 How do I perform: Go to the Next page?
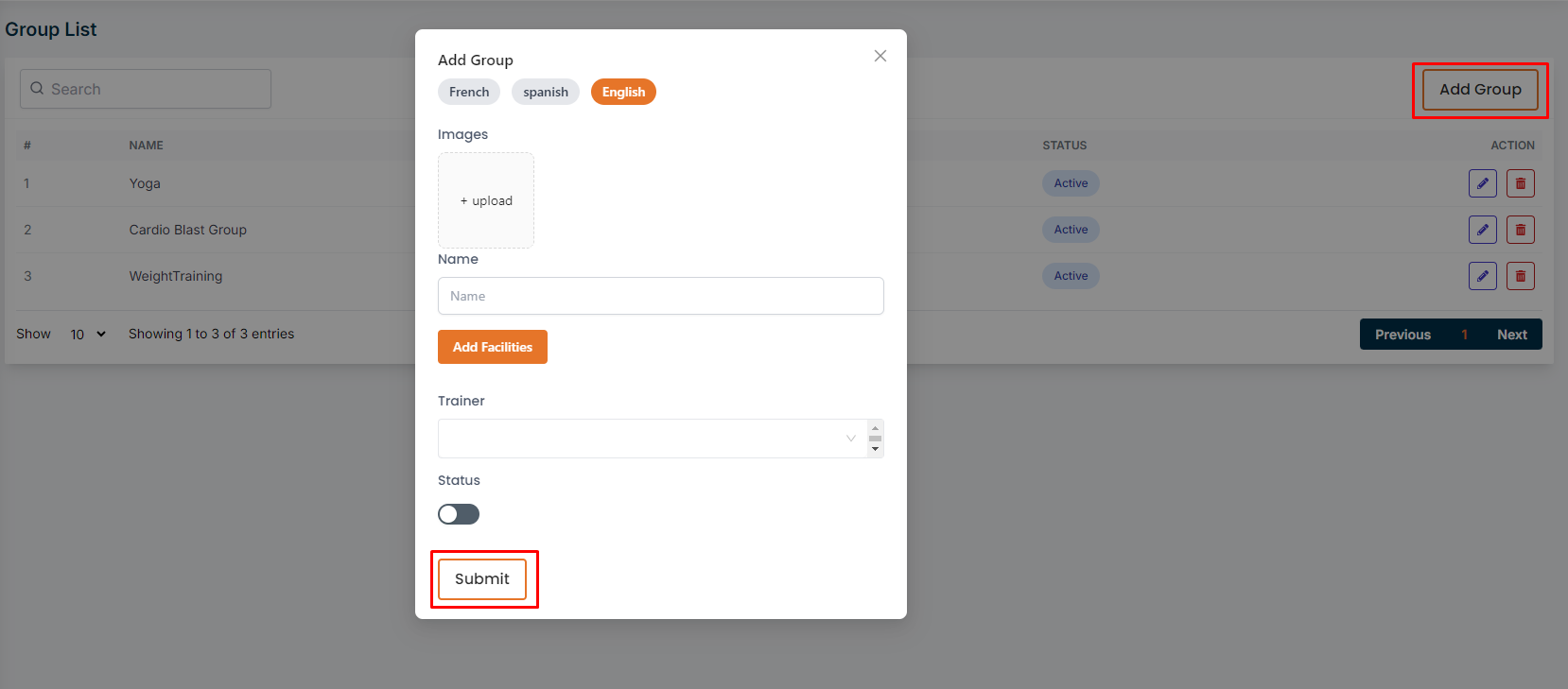1511,335
